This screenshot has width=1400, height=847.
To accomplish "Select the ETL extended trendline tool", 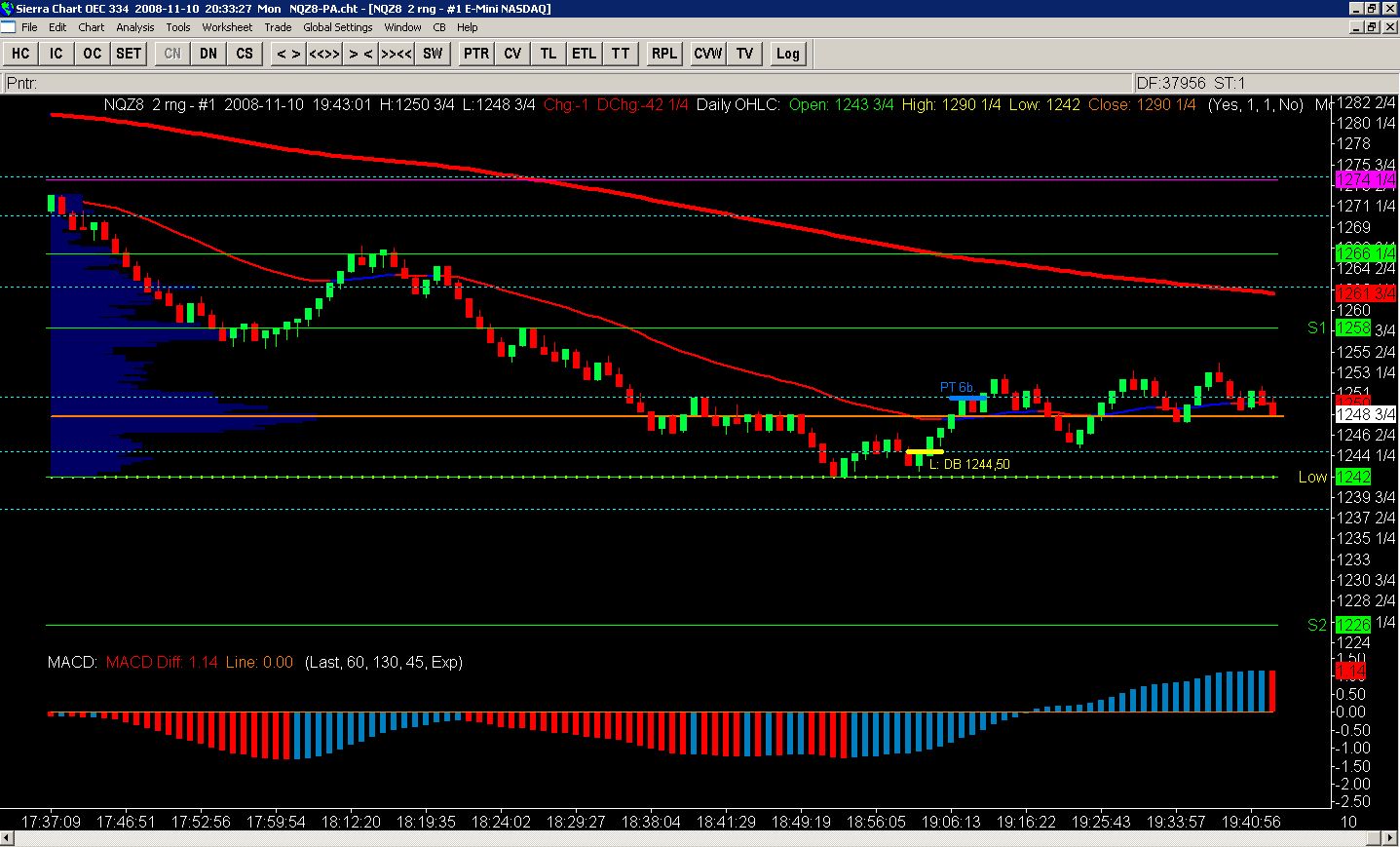I will [584, 54].
